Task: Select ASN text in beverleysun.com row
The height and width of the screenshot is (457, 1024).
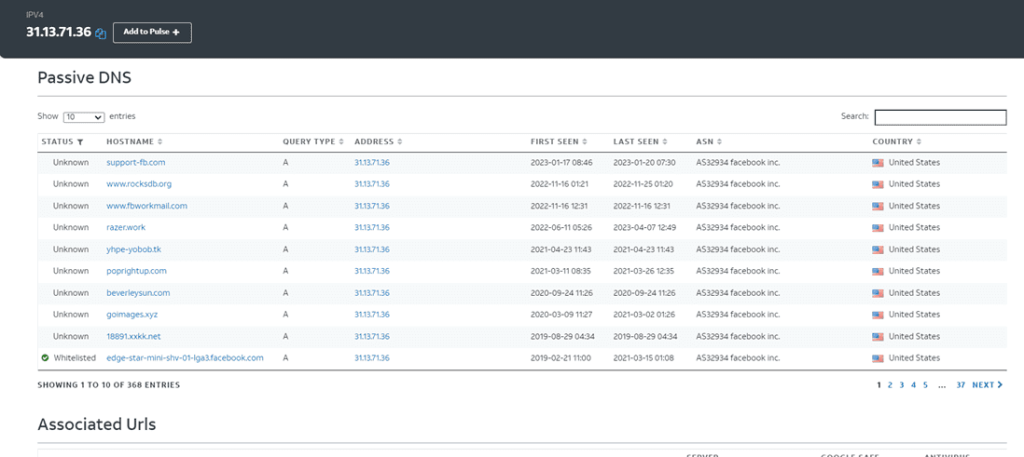Action: tap(738, 292)
